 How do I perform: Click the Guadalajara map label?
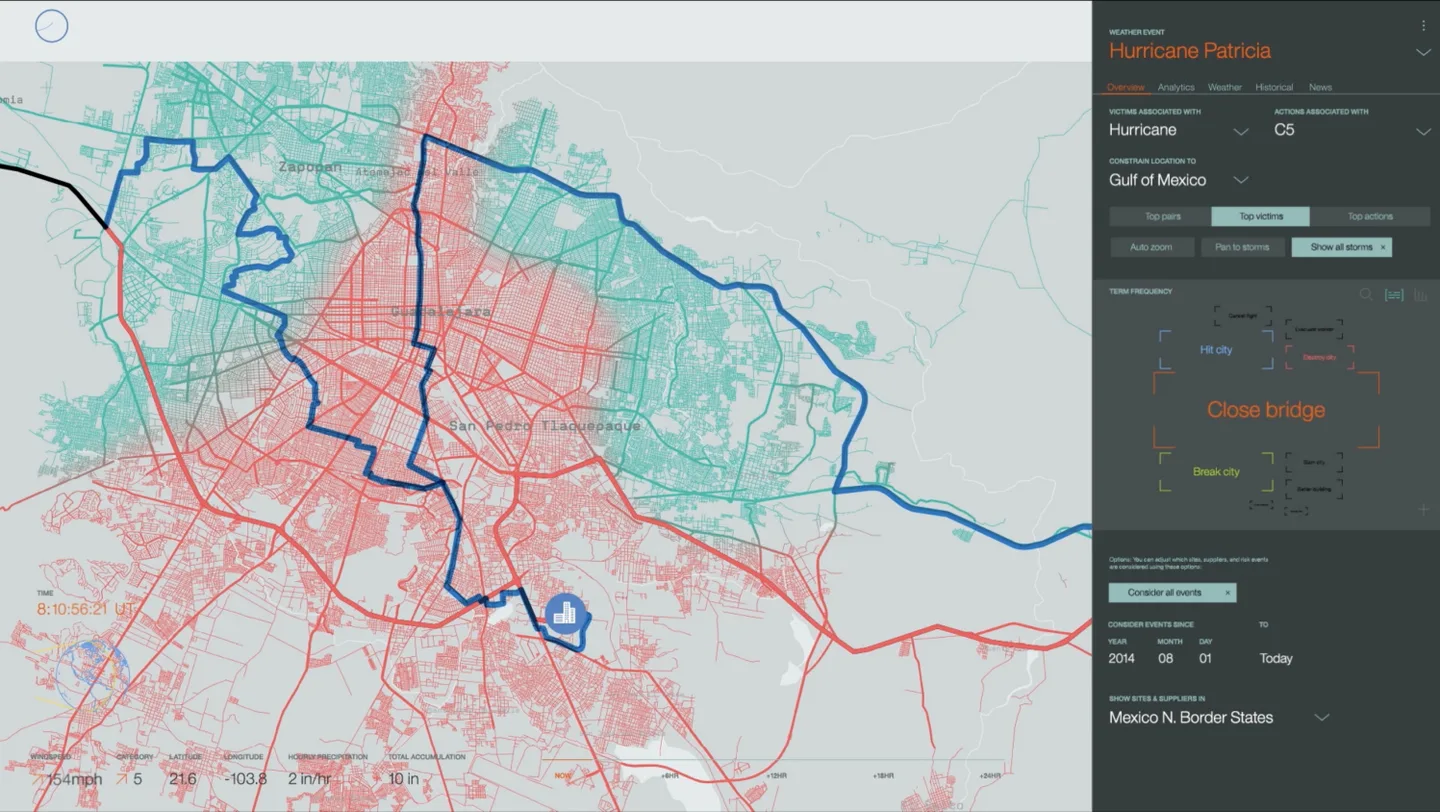[x=441, y=312]
